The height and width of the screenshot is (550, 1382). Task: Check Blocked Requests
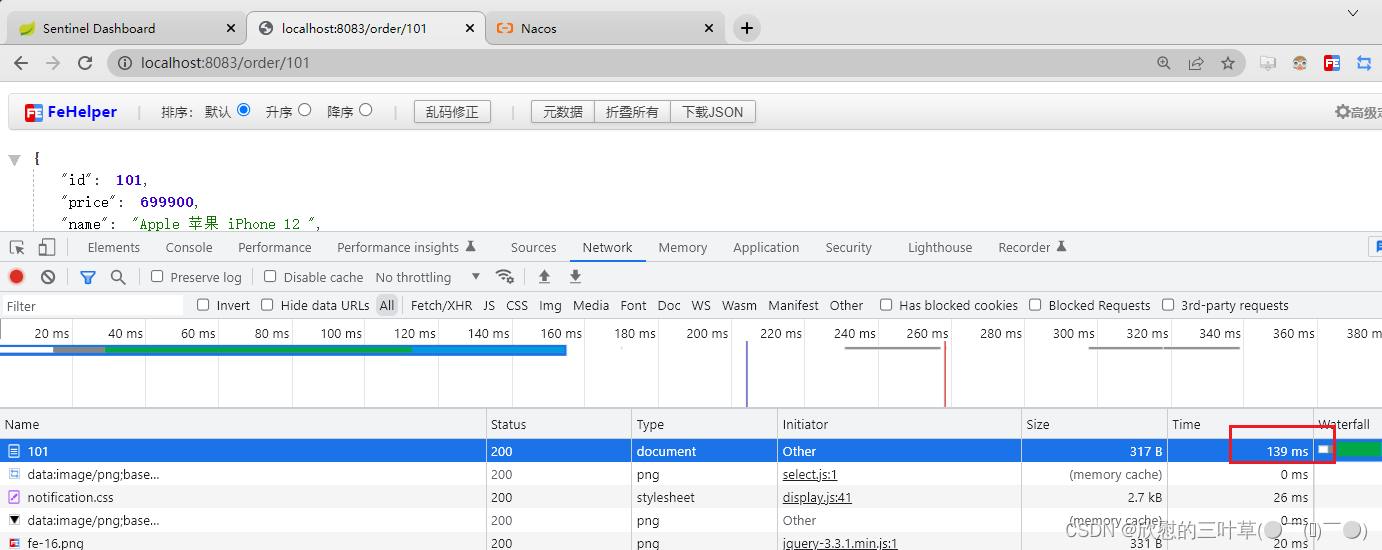pyautogui.click(x=1036, y=305)
